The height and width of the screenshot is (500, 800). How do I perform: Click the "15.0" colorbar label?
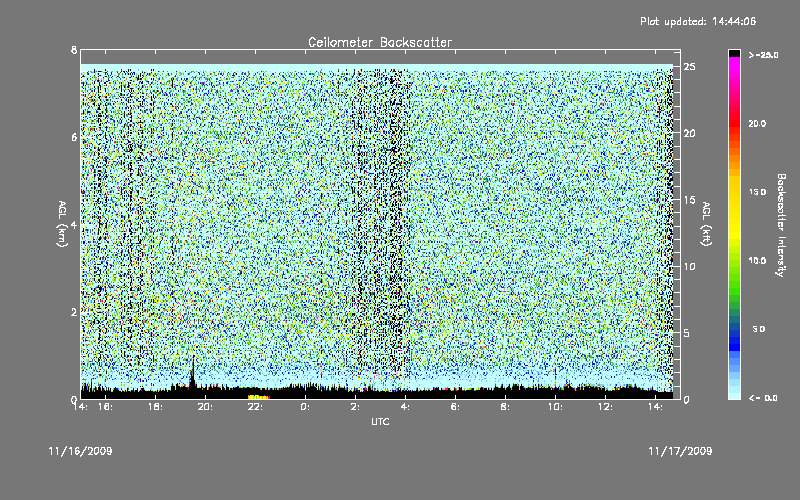coord(757,192)
